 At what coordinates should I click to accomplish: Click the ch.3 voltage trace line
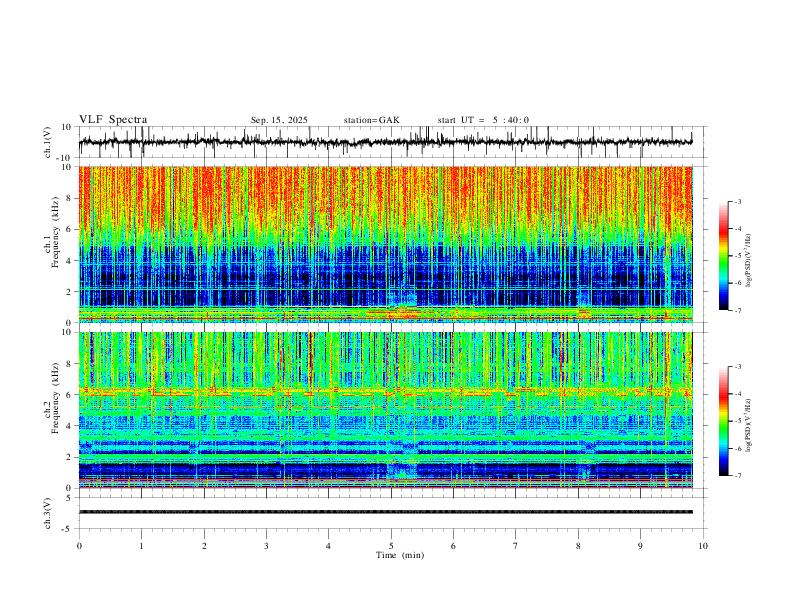pyautogui.click(x=385, y=512)
